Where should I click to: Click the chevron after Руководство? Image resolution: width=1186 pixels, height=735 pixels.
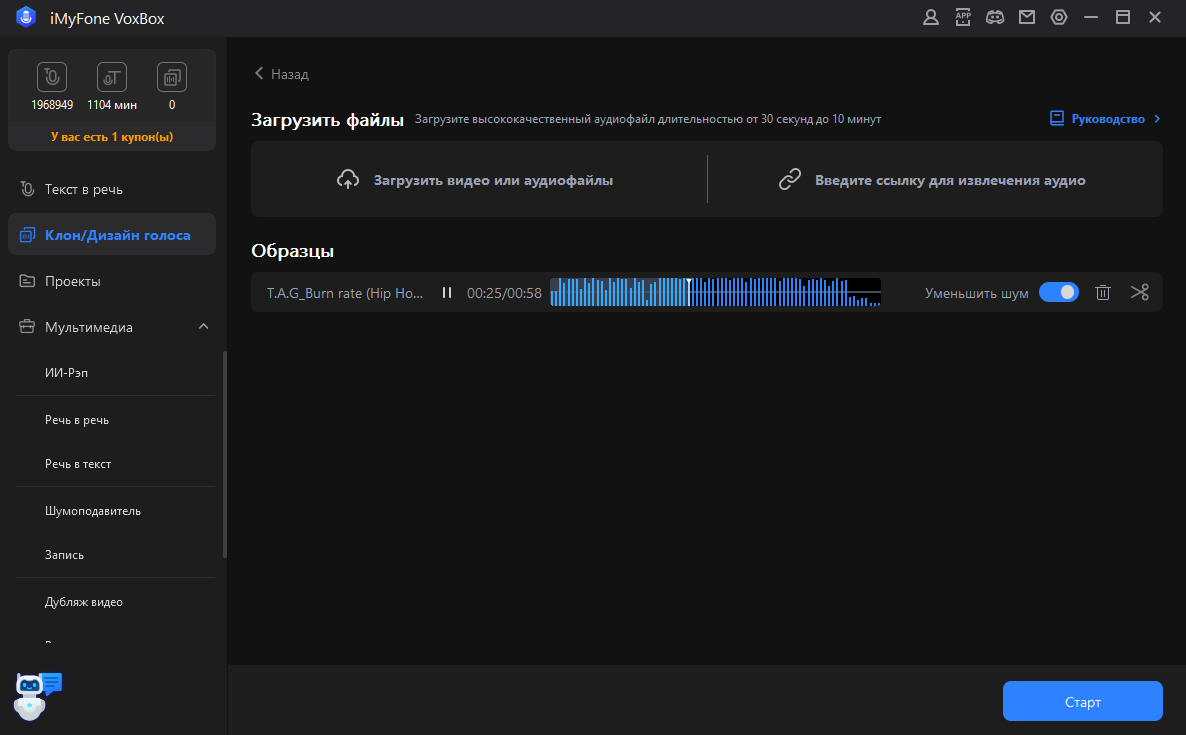pyautogui.click(x=1157, y=119)
